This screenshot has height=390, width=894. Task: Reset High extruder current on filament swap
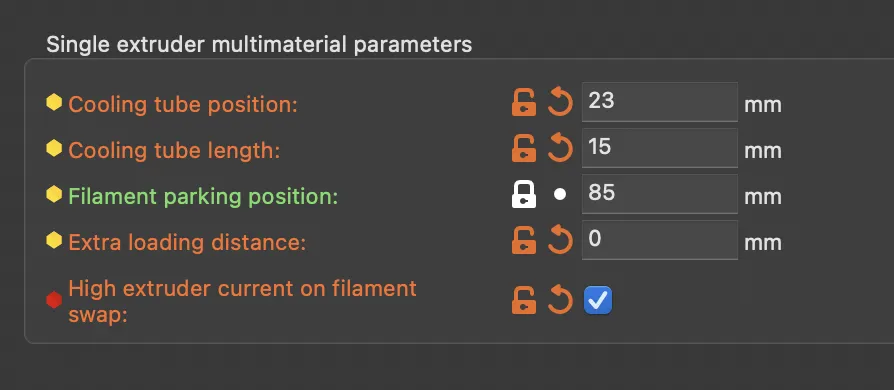pos(560,300)
